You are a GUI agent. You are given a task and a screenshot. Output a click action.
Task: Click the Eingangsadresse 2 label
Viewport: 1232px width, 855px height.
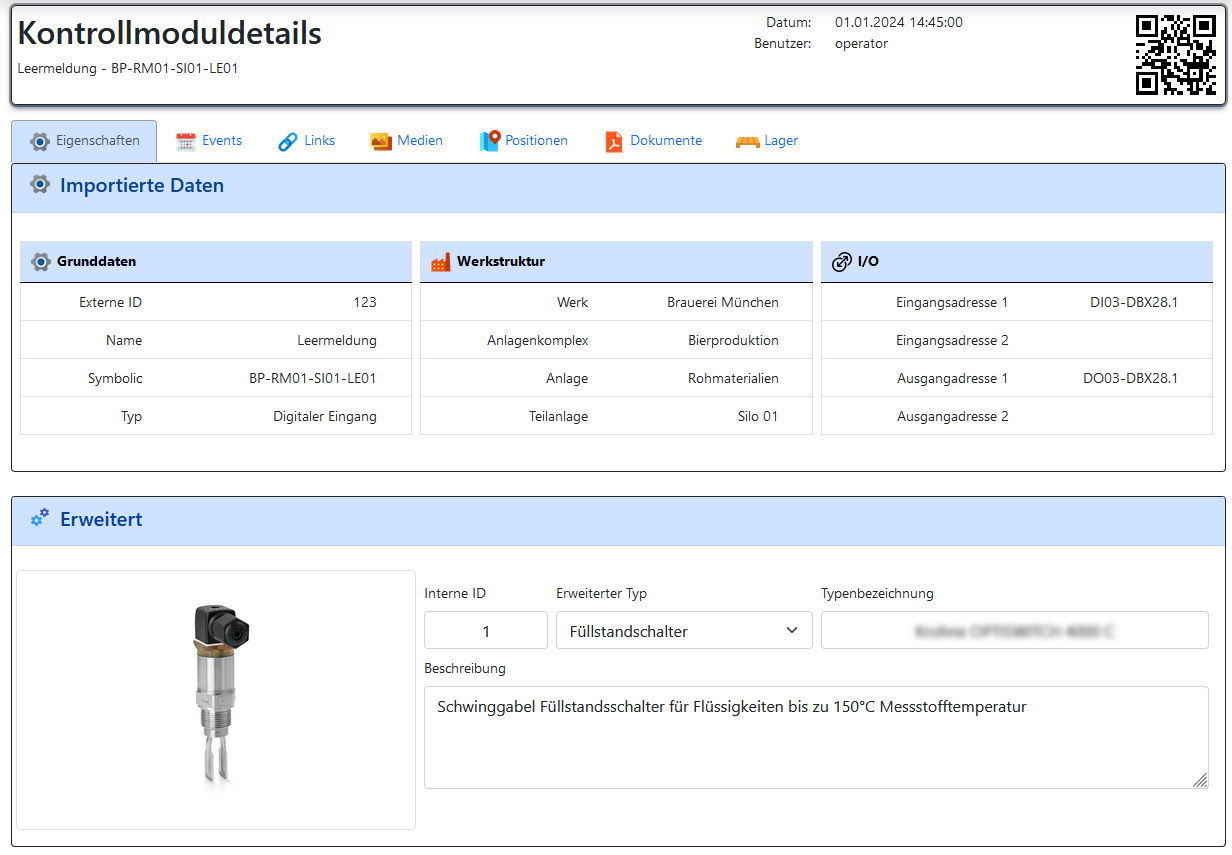point(952,340)
